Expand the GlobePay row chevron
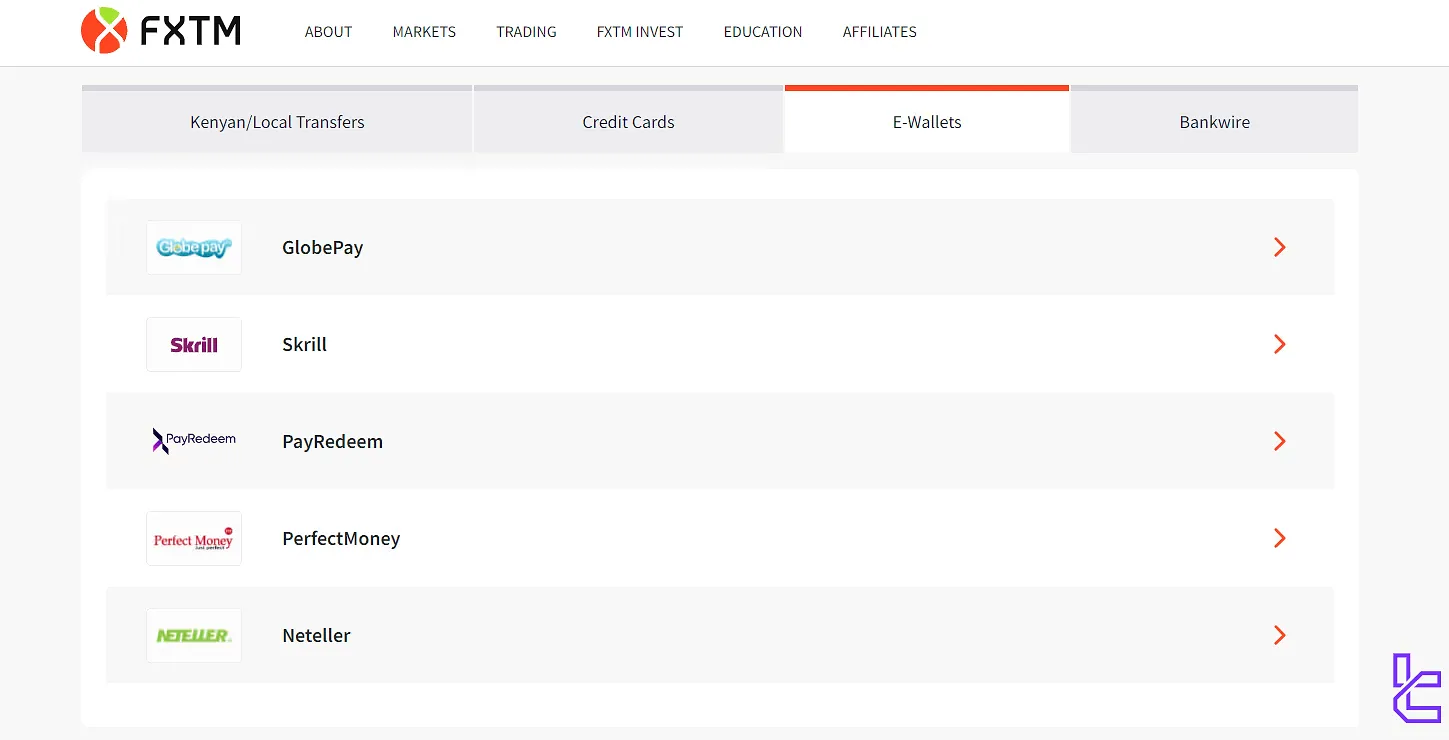Image resolution: width=1449 pixels, height=740 pixels. tap(1279, 247)
